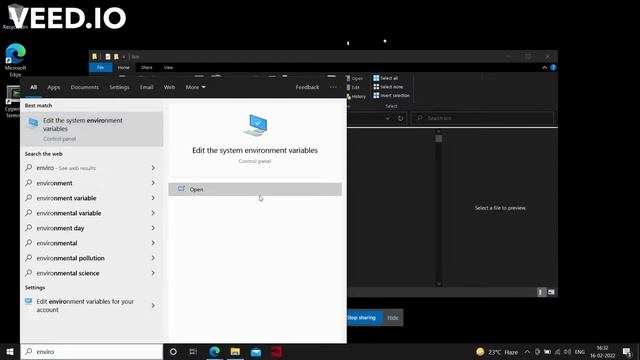Viewport: 640px width, 360px height.
Task: Expand arrow beside 'environmental' suggestion
Action: [x=153, y=243]
